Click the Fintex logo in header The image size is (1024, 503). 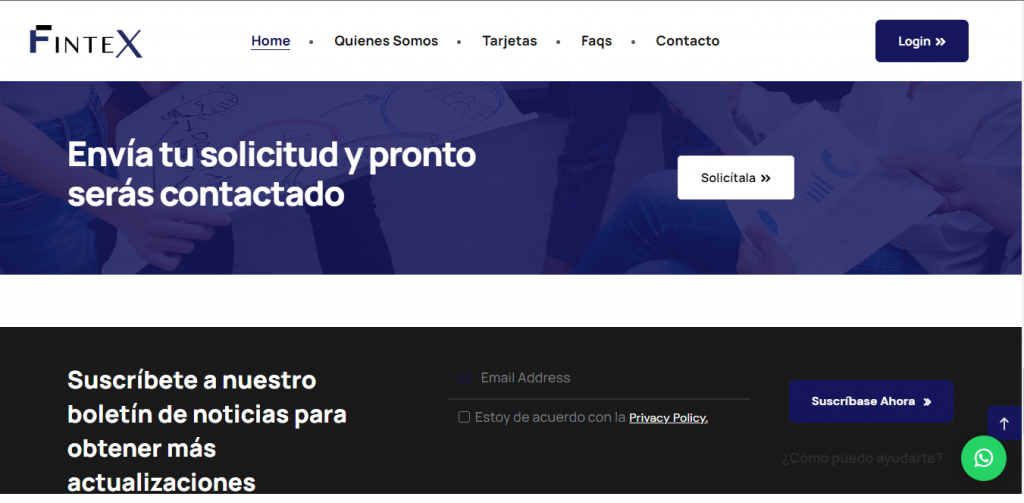coord(86,41)
